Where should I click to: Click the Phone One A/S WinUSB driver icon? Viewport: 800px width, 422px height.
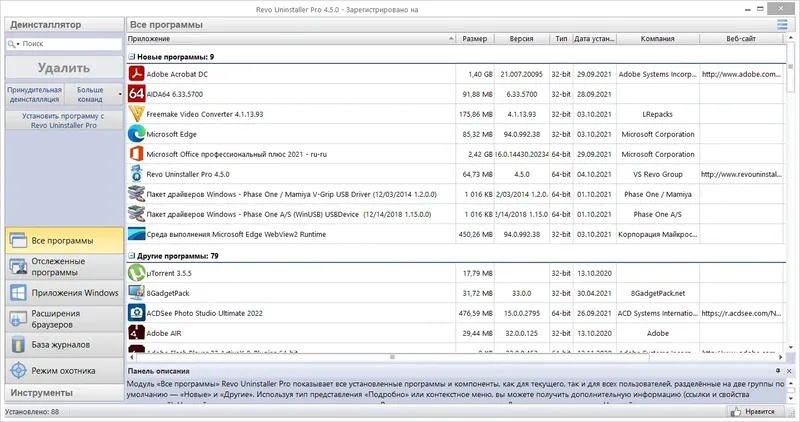coord(136,214)
